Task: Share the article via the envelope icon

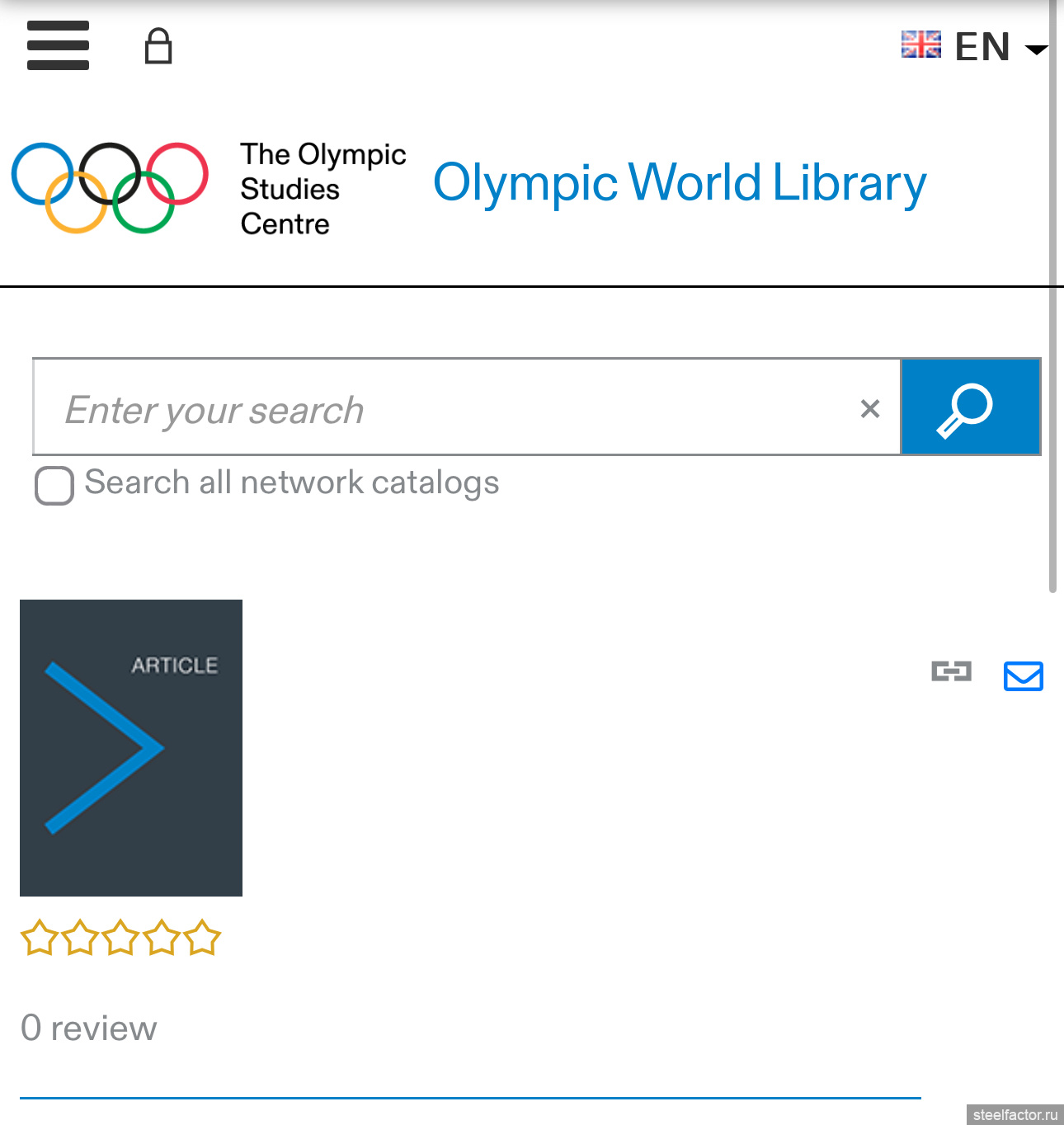Action: coord(1023,675)
